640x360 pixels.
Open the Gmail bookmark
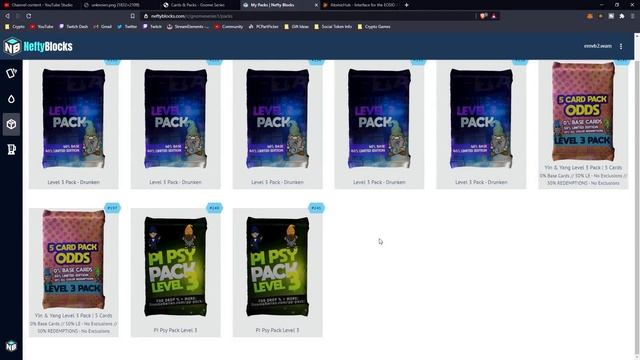click(x=102, y=27)
